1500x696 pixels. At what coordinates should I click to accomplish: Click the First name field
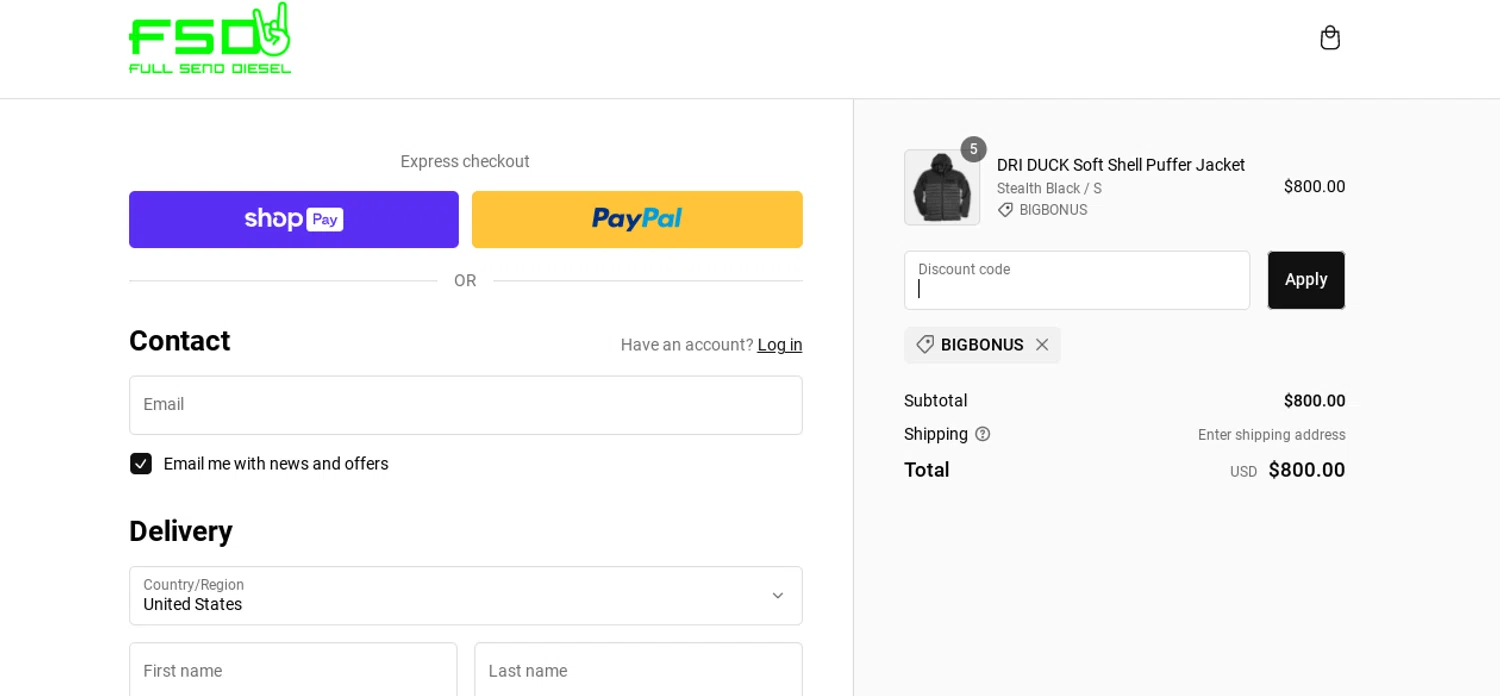coord(293,670)
